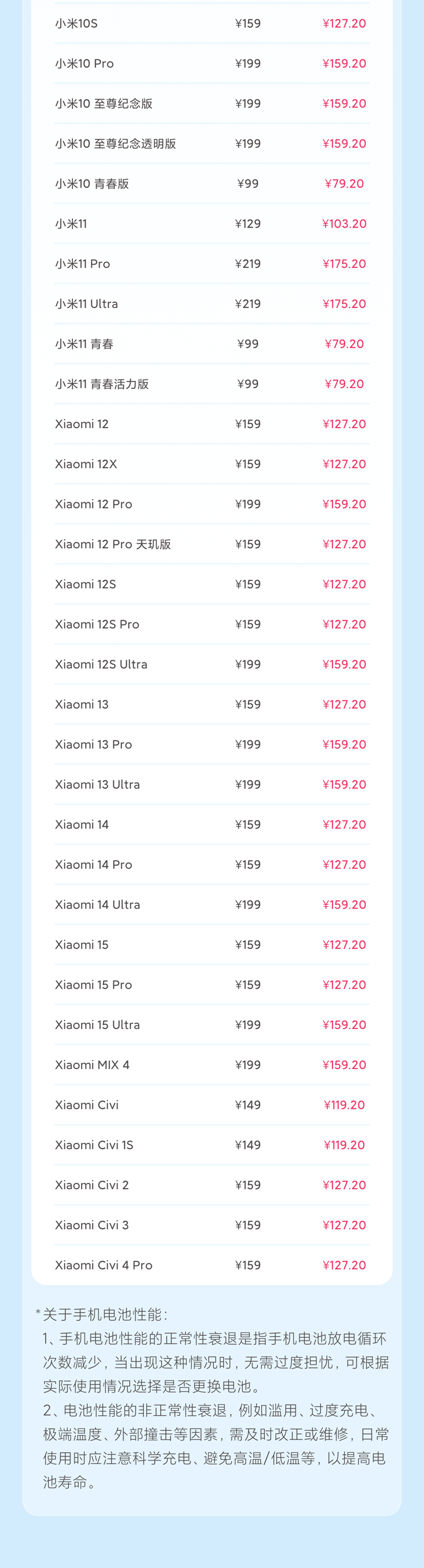The image size is (424, 1568).
Task: Click the 小米11 original price ¥129
Action: point(247,224)
